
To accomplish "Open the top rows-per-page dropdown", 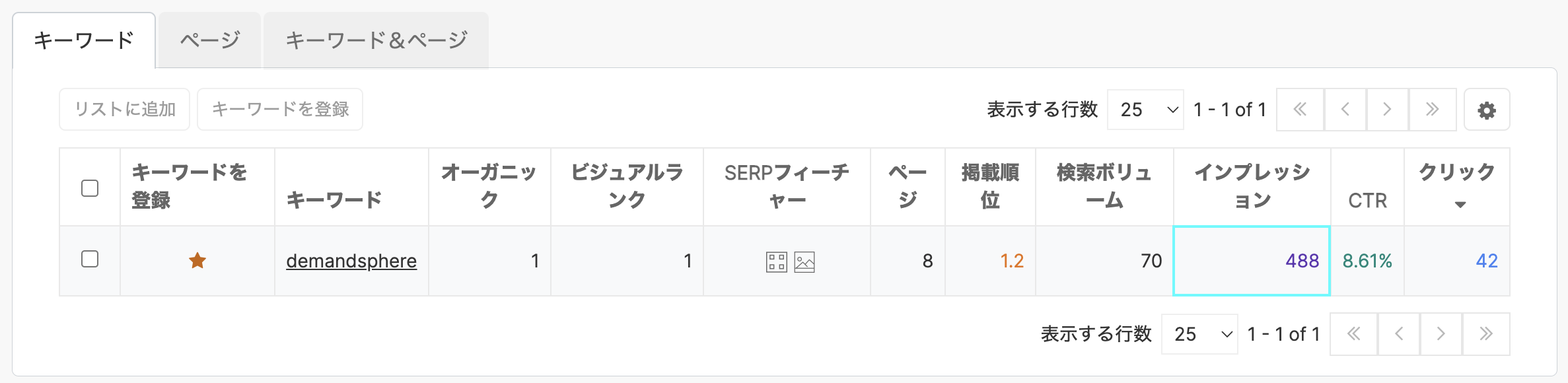I will pos(1145,110).
